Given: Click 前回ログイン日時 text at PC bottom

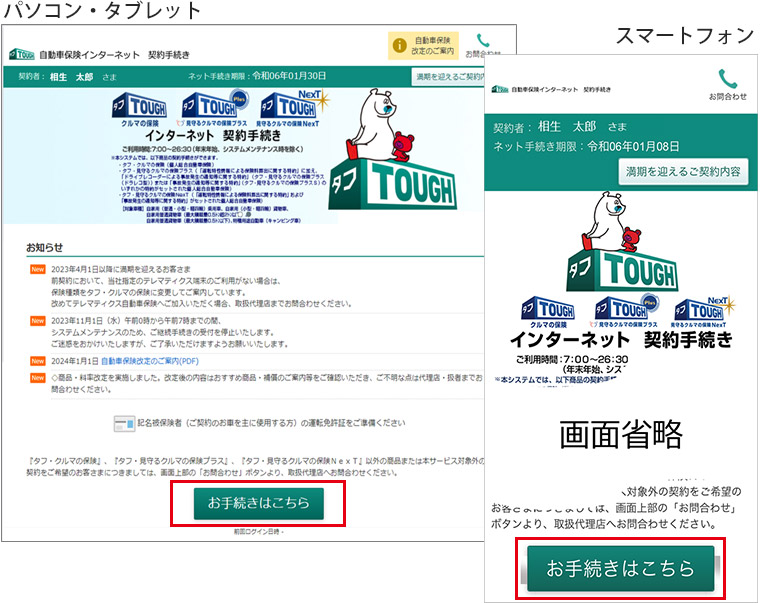Looking at the screenshot, I should coord(258,532).
